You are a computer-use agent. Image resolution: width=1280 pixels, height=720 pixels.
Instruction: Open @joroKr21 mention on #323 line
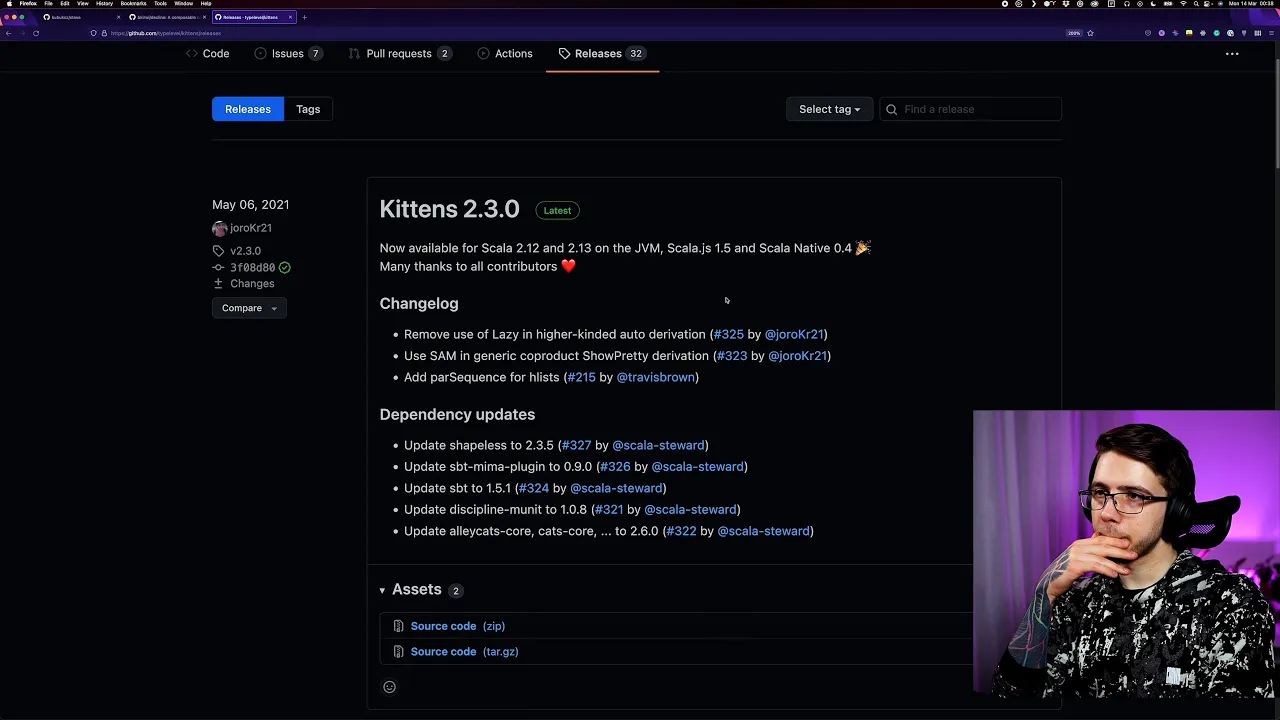(797, 356)
